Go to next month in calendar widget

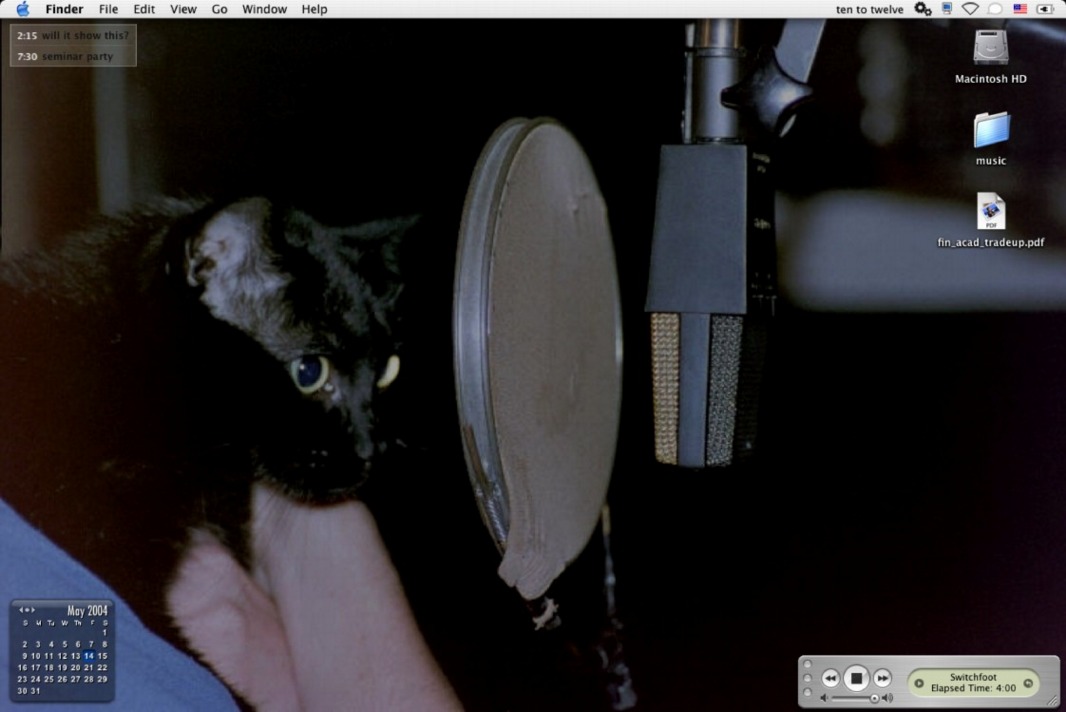[33, 610]
